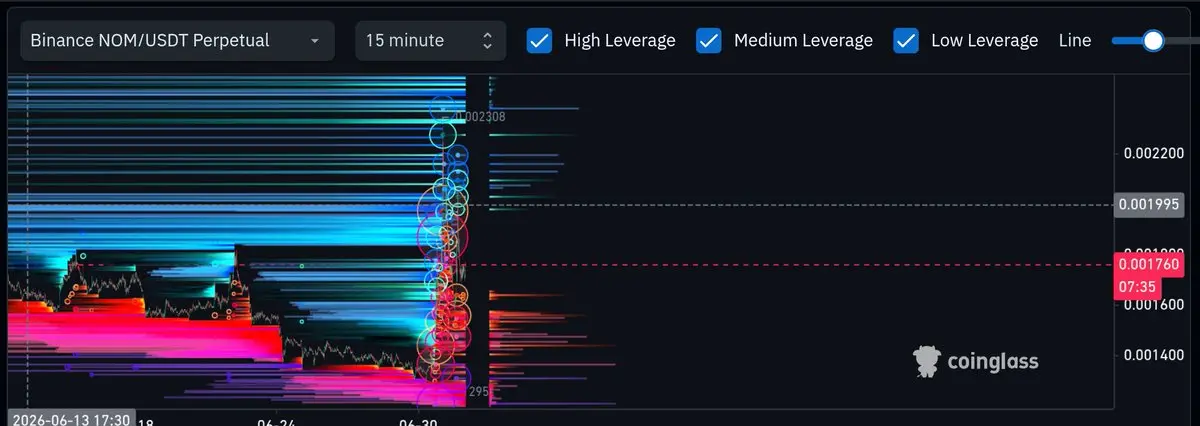Uncheck the Medium Leverage checkbox
Viewport: 1200px width, 426px height.
coord(709,41)
